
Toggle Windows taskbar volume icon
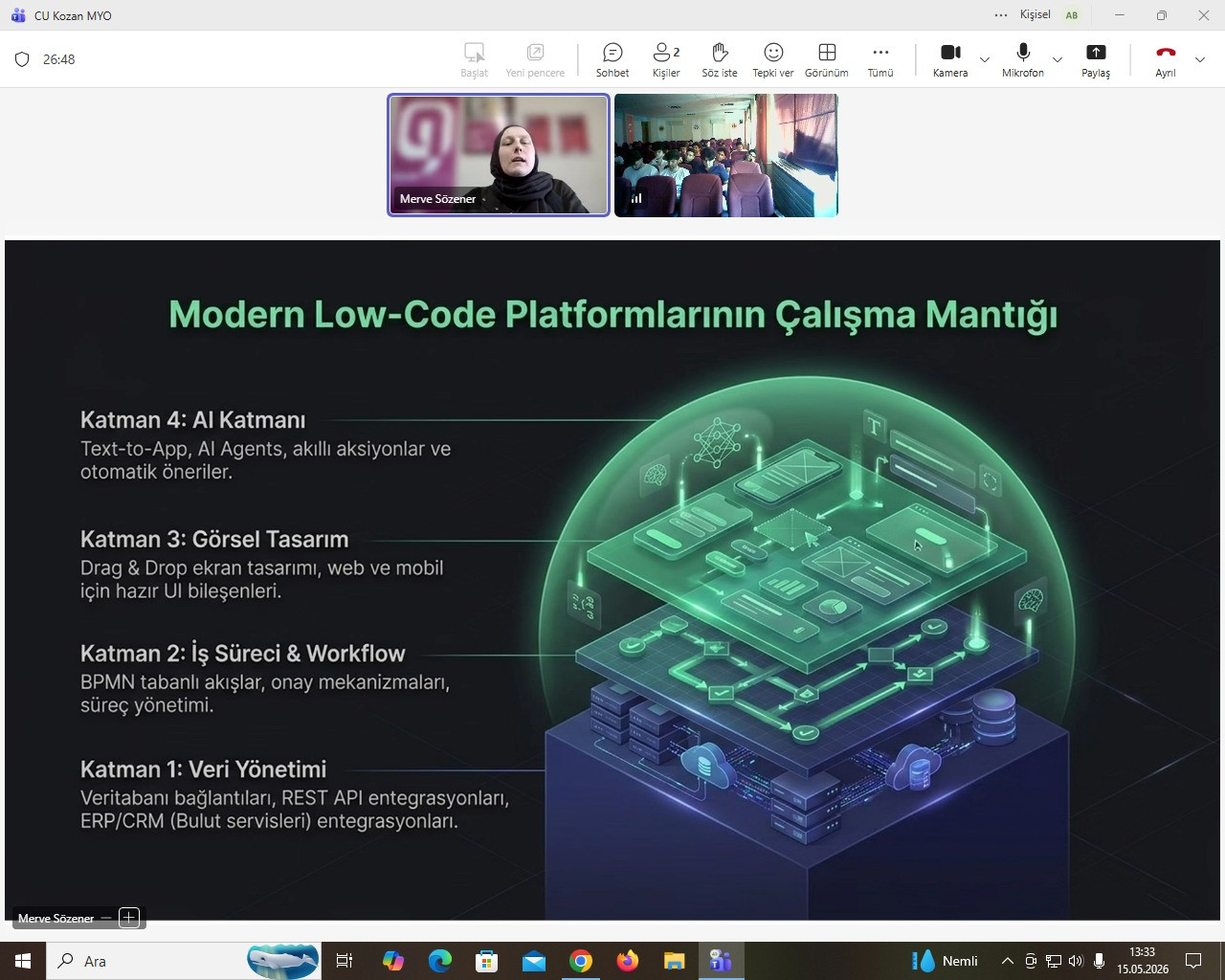tap(1076, 961)
